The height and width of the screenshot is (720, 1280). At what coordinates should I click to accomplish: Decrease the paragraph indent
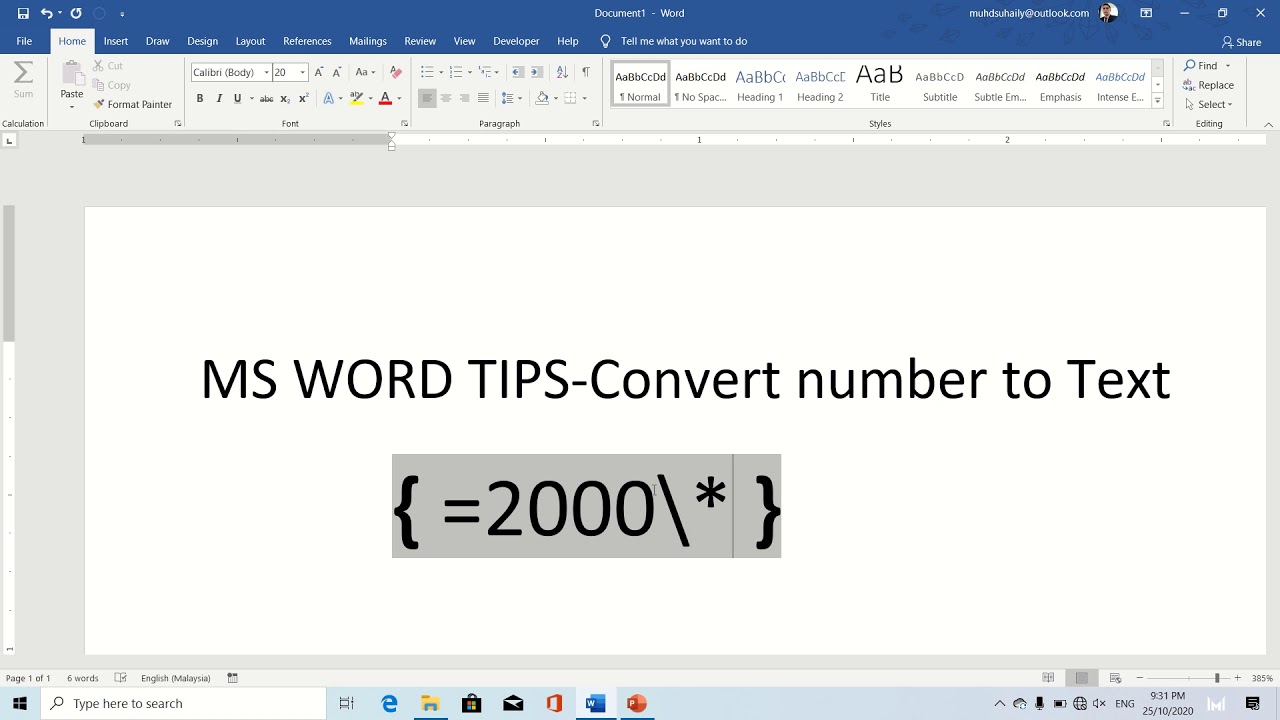pyautogui.click(x=517, y=72)
